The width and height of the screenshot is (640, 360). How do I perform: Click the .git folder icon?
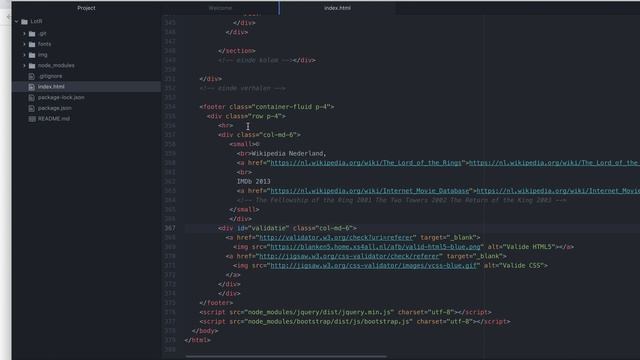point(32,33)
